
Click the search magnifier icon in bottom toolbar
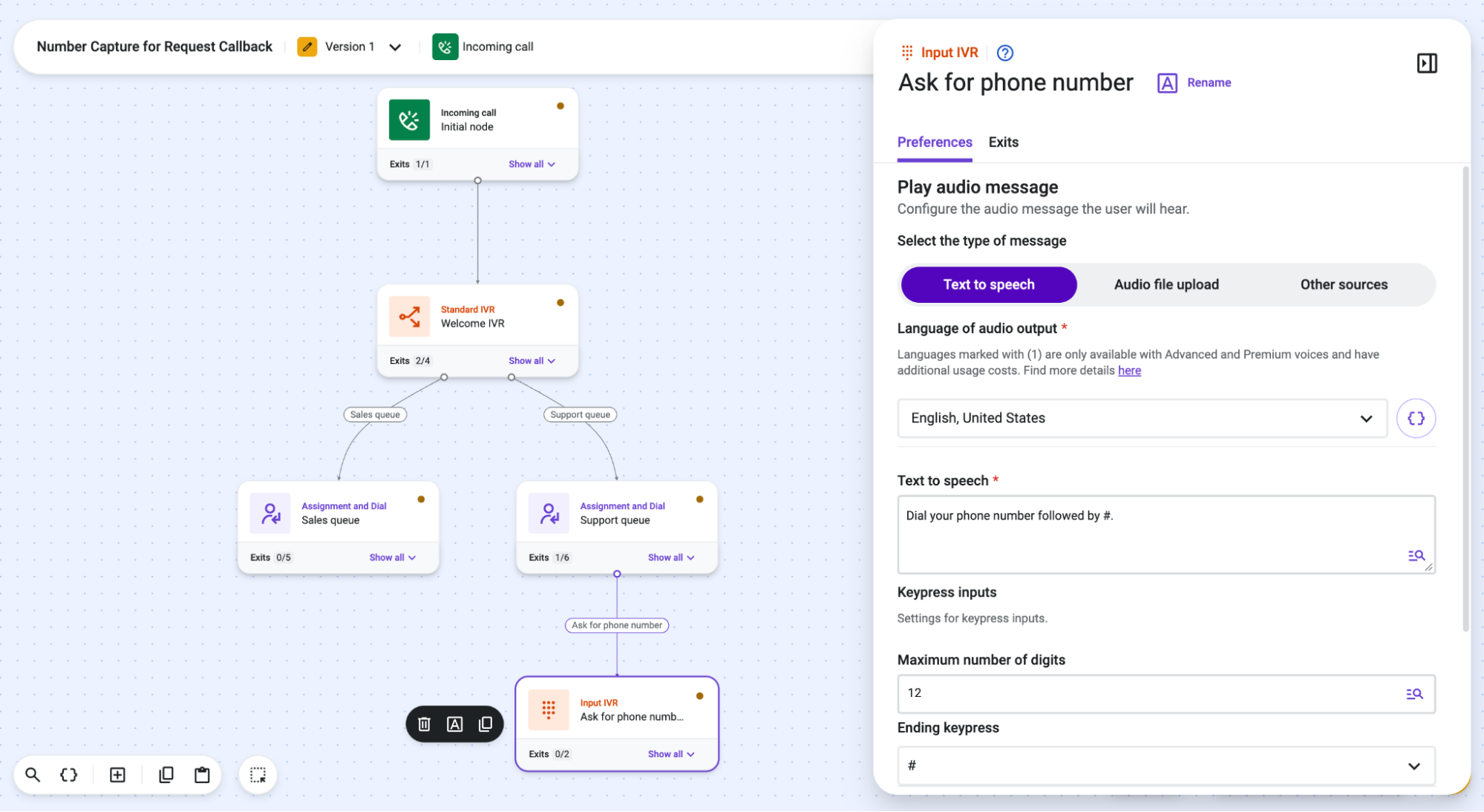33,775
